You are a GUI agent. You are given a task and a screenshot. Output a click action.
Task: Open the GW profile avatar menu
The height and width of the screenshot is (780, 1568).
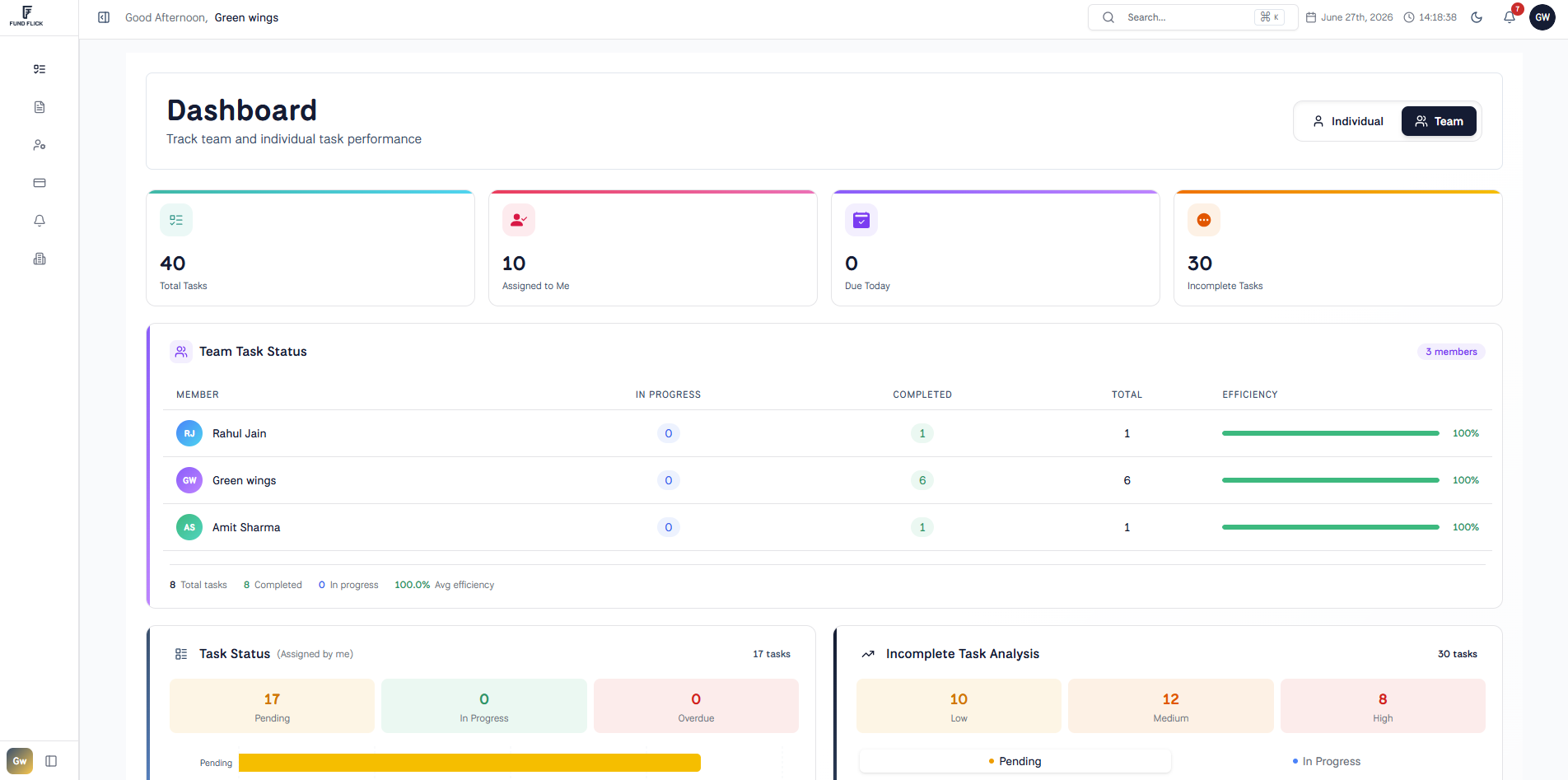[1542, 17]
